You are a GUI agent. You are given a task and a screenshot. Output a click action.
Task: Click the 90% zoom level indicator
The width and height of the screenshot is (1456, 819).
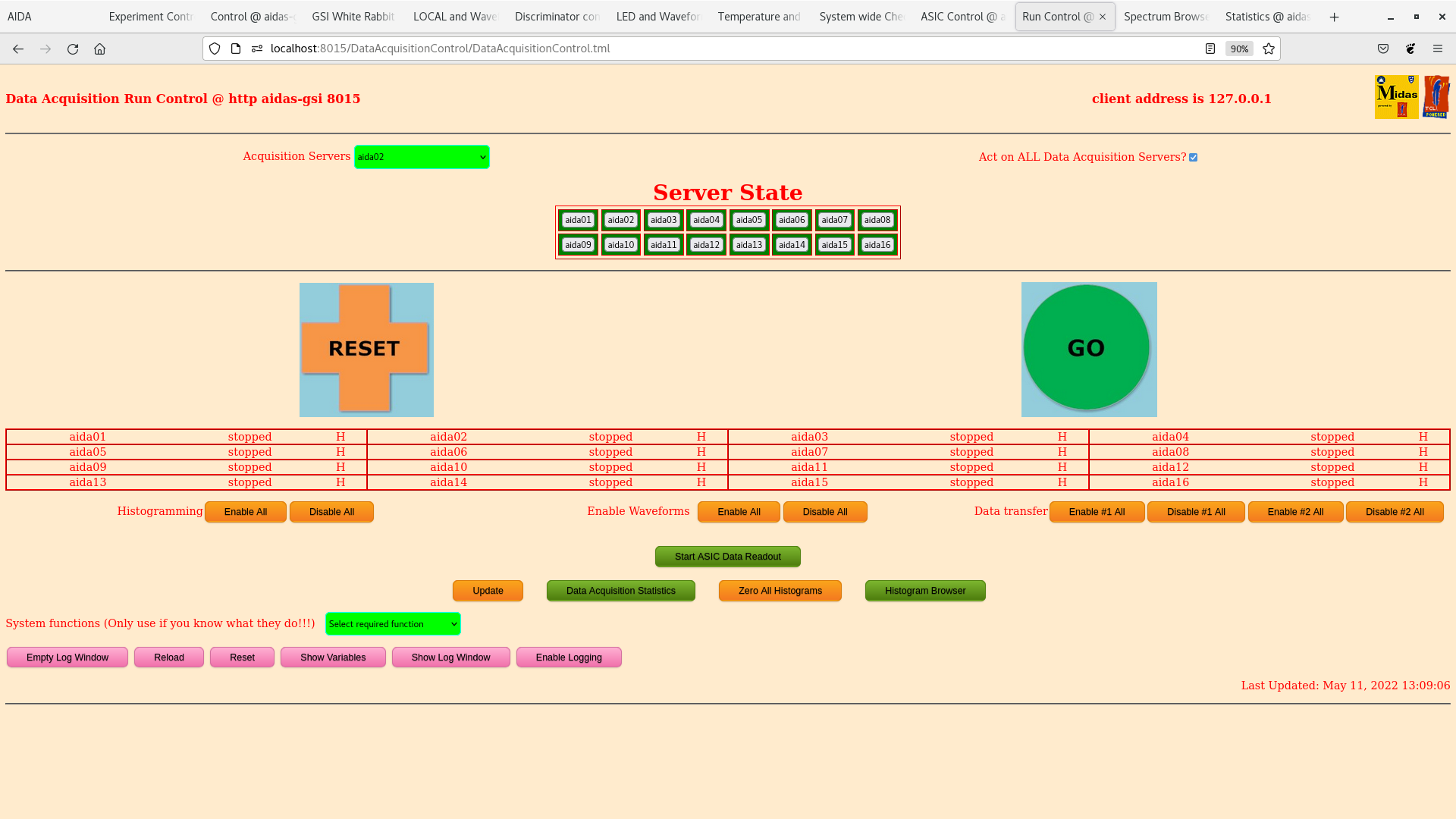coord(1239,49)
